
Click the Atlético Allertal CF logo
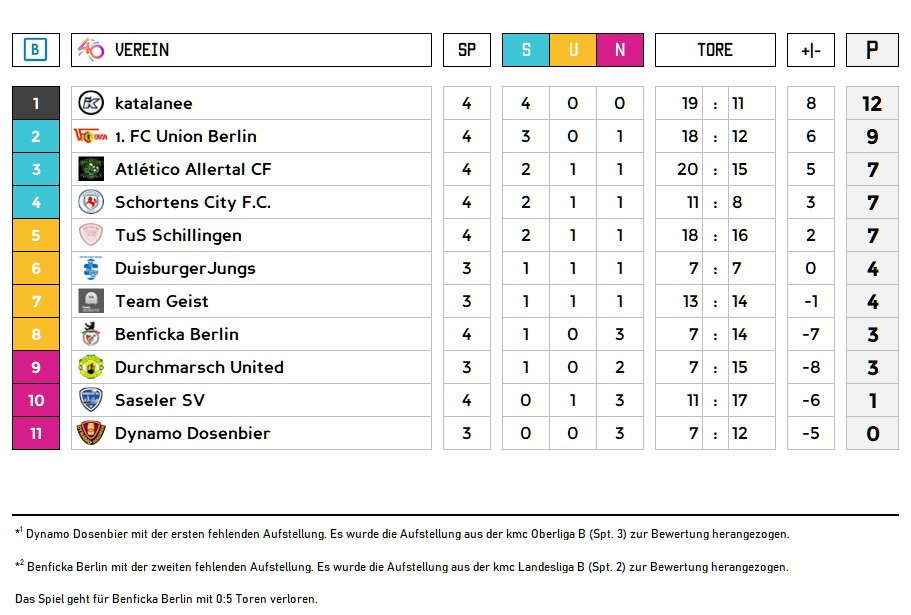coord(91,169)
